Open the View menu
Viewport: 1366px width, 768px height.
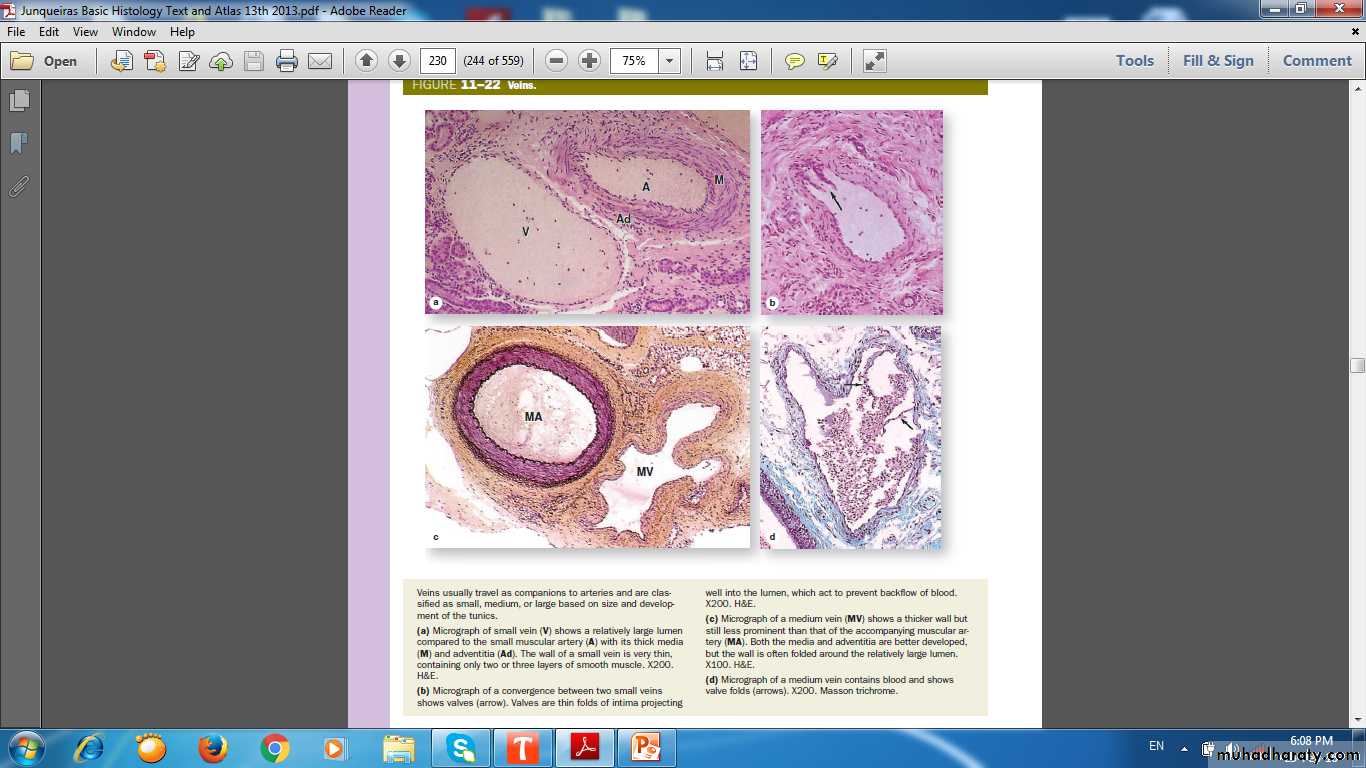[x=85, y=32]
